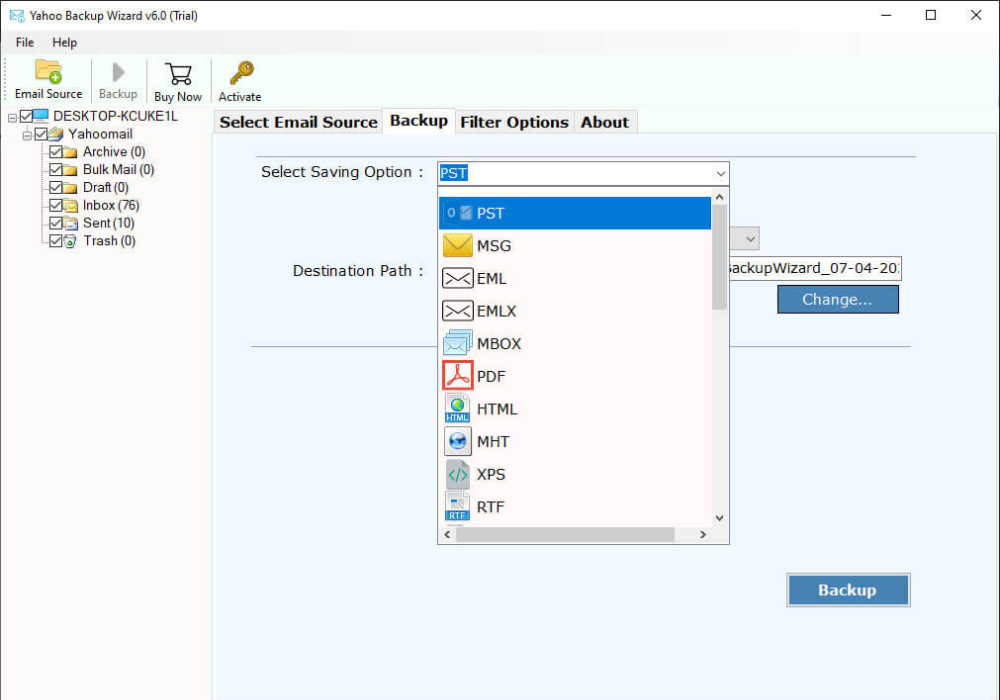Image resolution: width=1000 pixels, height=700 pixels.
Task: Switch to the About tab
Action: coord(605,122)
